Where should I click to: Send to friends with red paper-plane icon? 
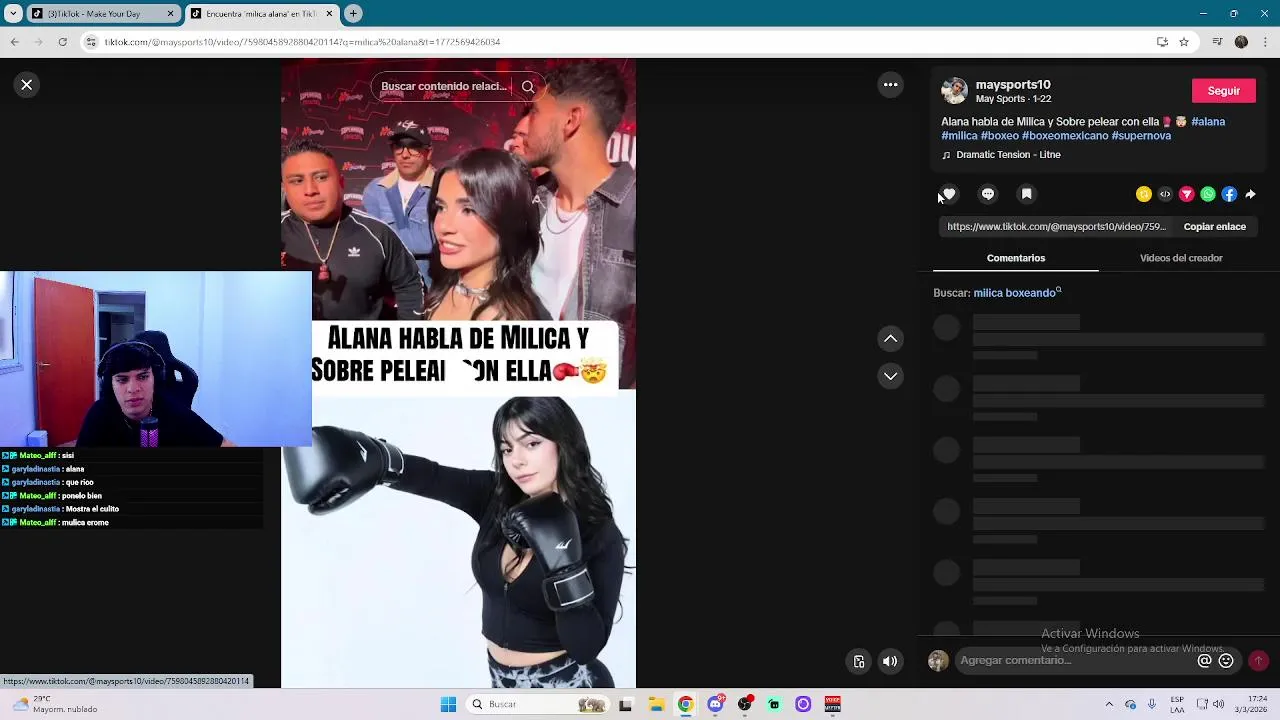[x=1187, y=194]
